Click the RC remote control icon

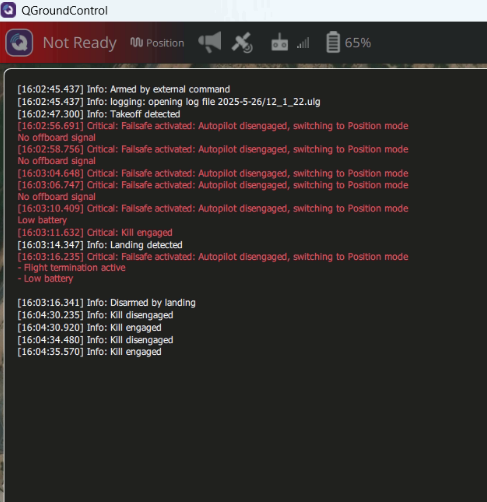click(x=280, y=42)
